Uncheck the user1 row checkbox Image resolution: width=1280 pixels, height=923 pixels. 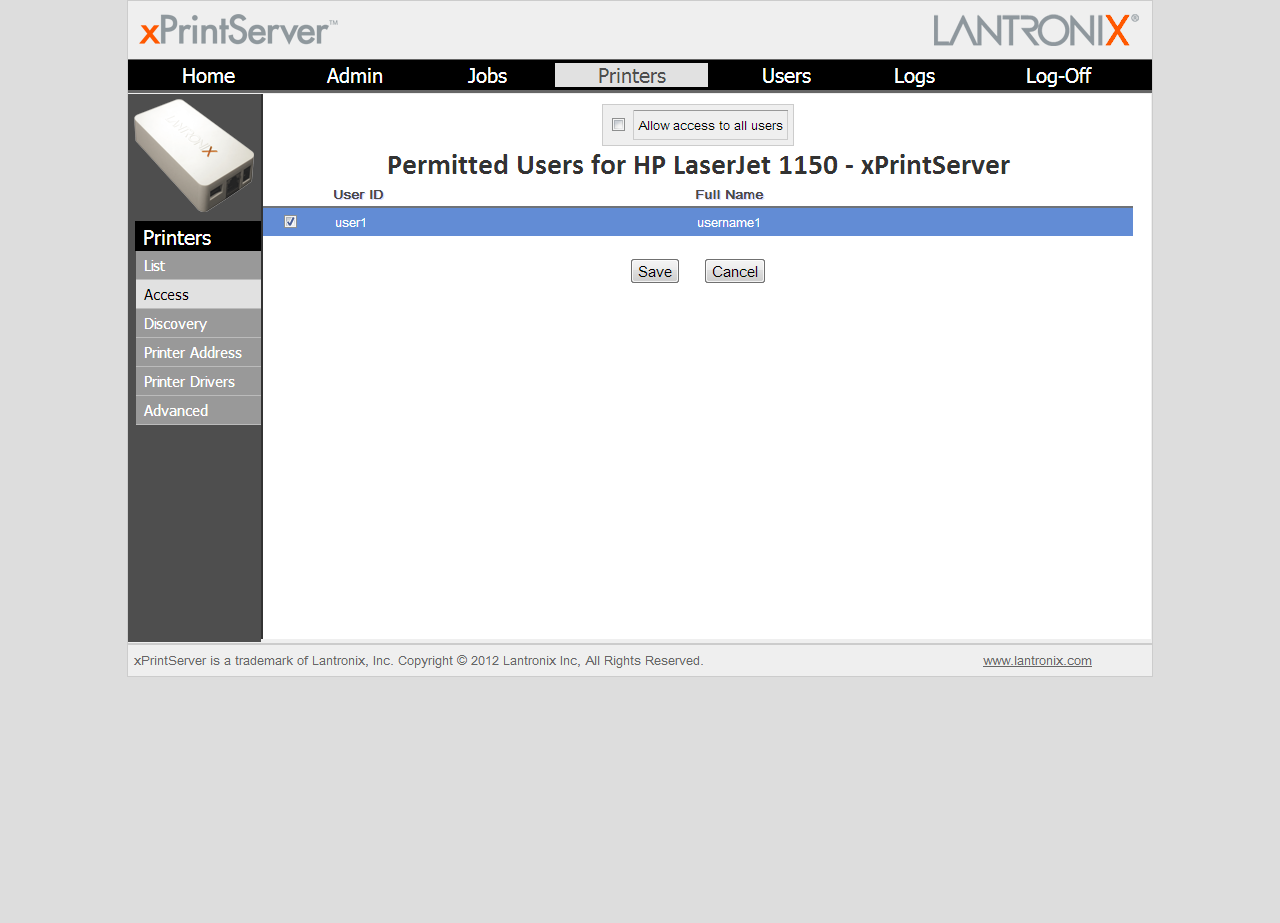pos(290,222)
